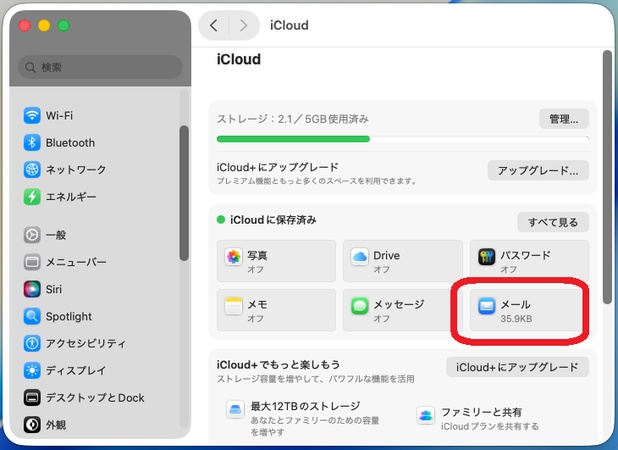Screen dimensions: 618x450
Task: Open the 管理... storage button
Action: coord(564,119)
